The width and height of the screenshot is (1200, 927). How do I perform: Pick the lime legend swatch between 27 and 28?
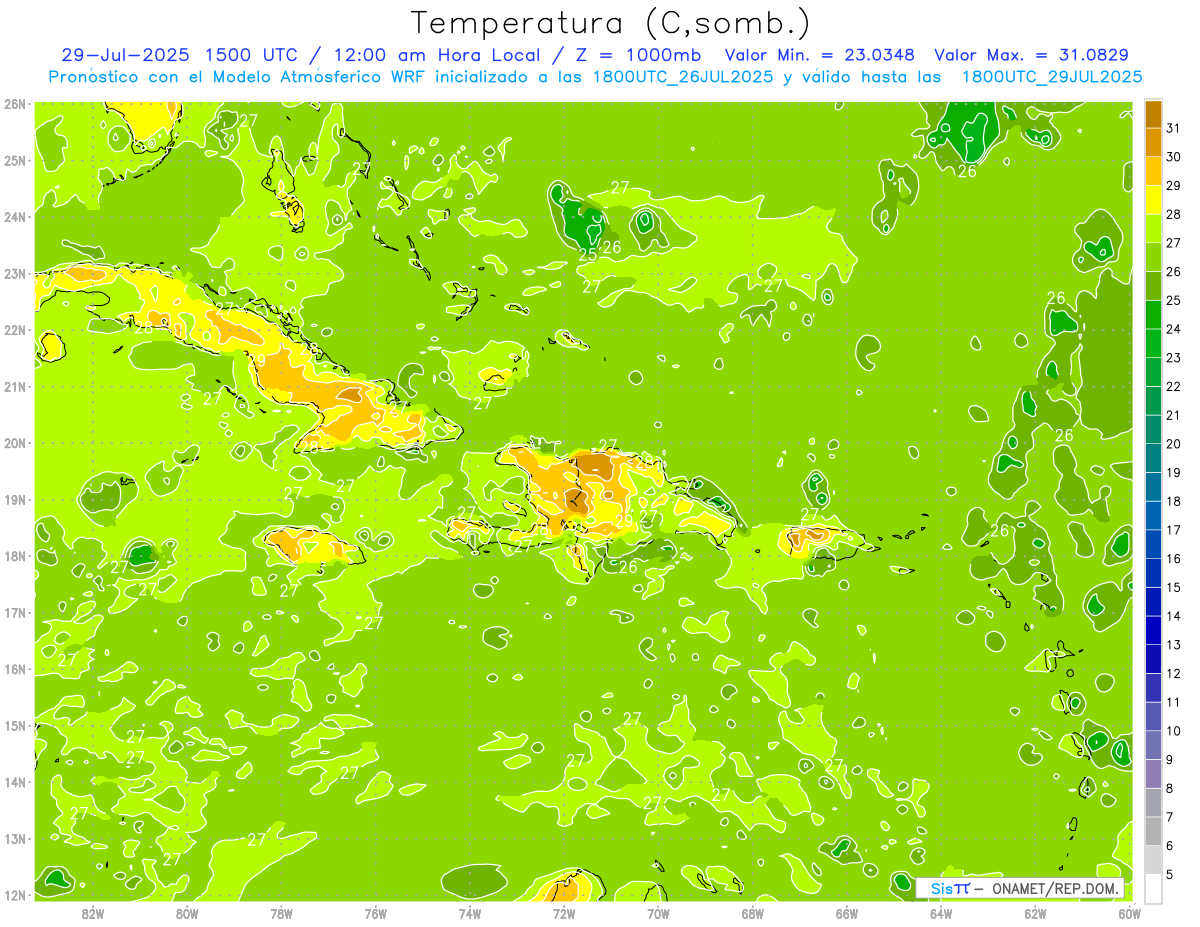[1154, 229]
